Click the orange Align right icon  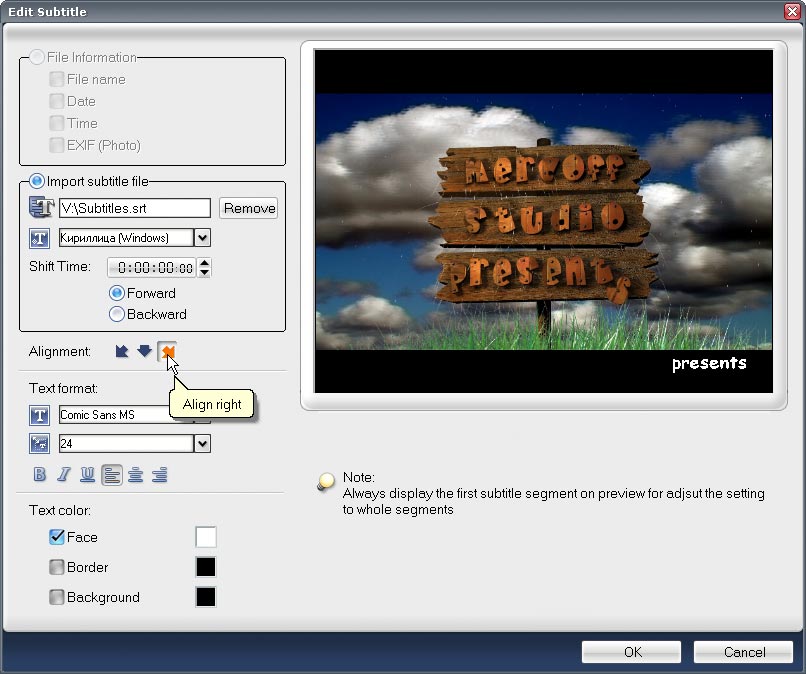[167, 352]
